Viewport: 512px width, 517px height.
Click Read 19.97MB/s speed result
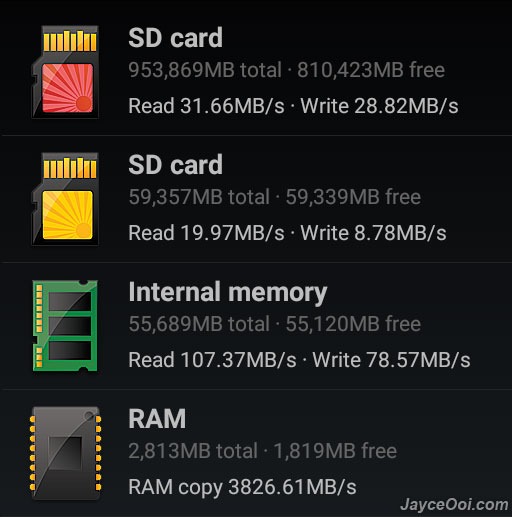206,233
